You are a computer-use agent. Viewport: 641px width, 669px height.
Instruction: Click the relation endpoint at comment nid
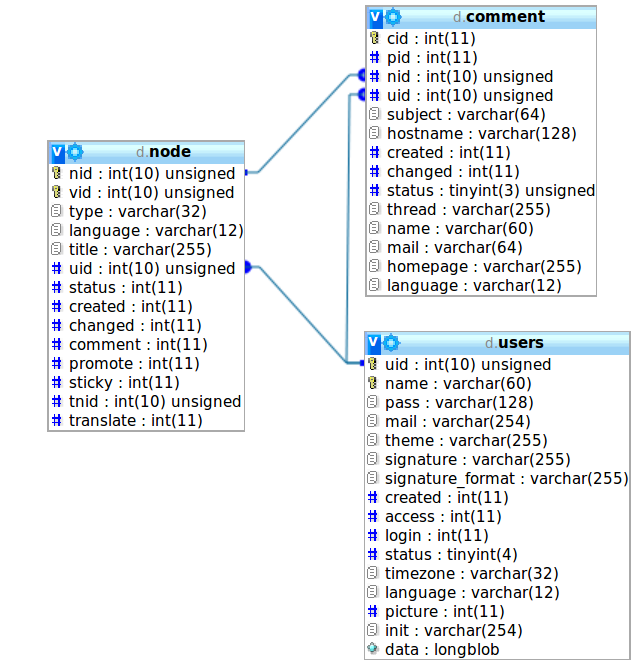click(x=362, y=76)
